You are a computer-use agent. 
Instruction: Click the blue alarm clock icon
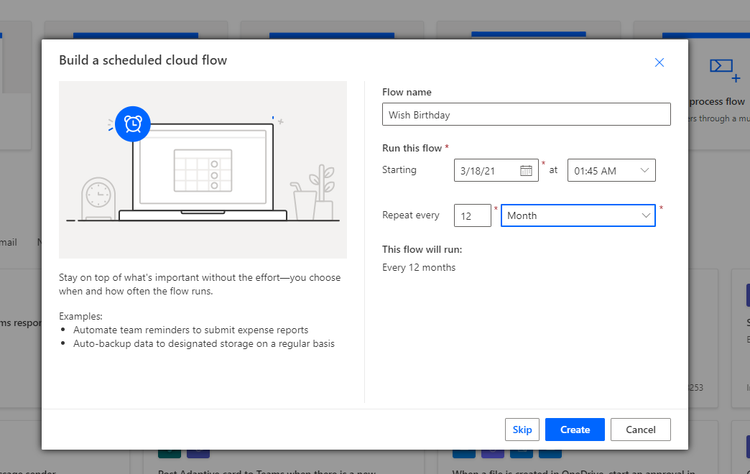point(132,124)
